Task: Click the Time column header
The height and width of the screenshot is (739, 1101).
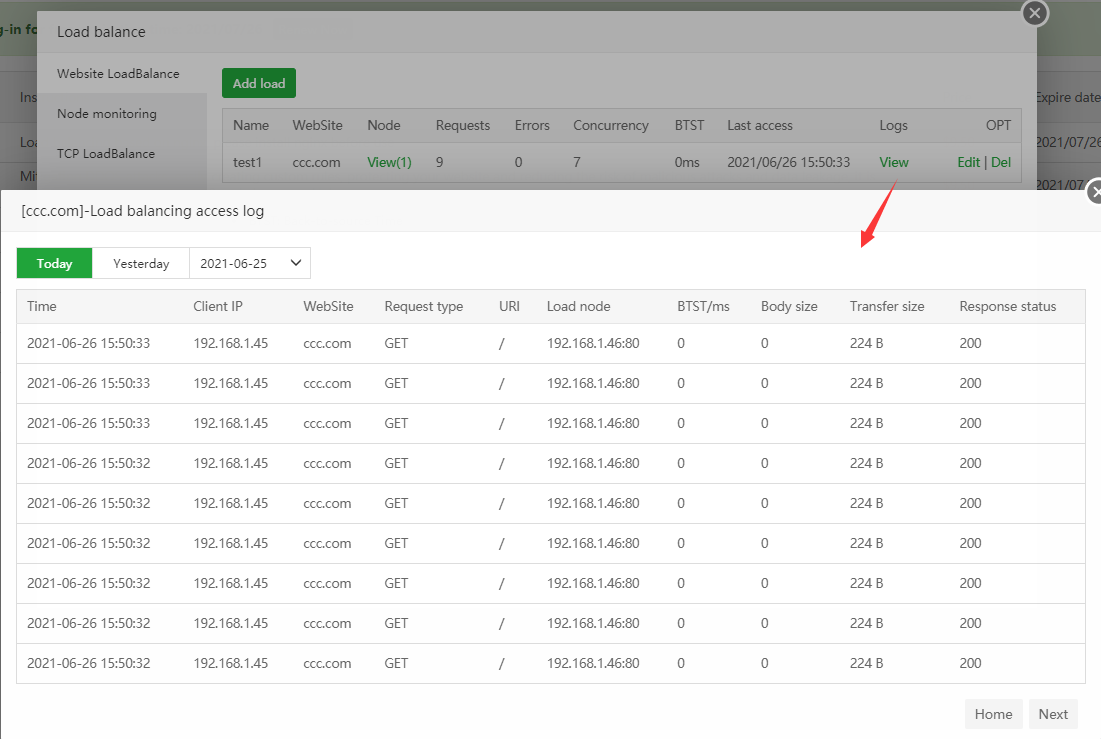Action: tap(42, 307)
